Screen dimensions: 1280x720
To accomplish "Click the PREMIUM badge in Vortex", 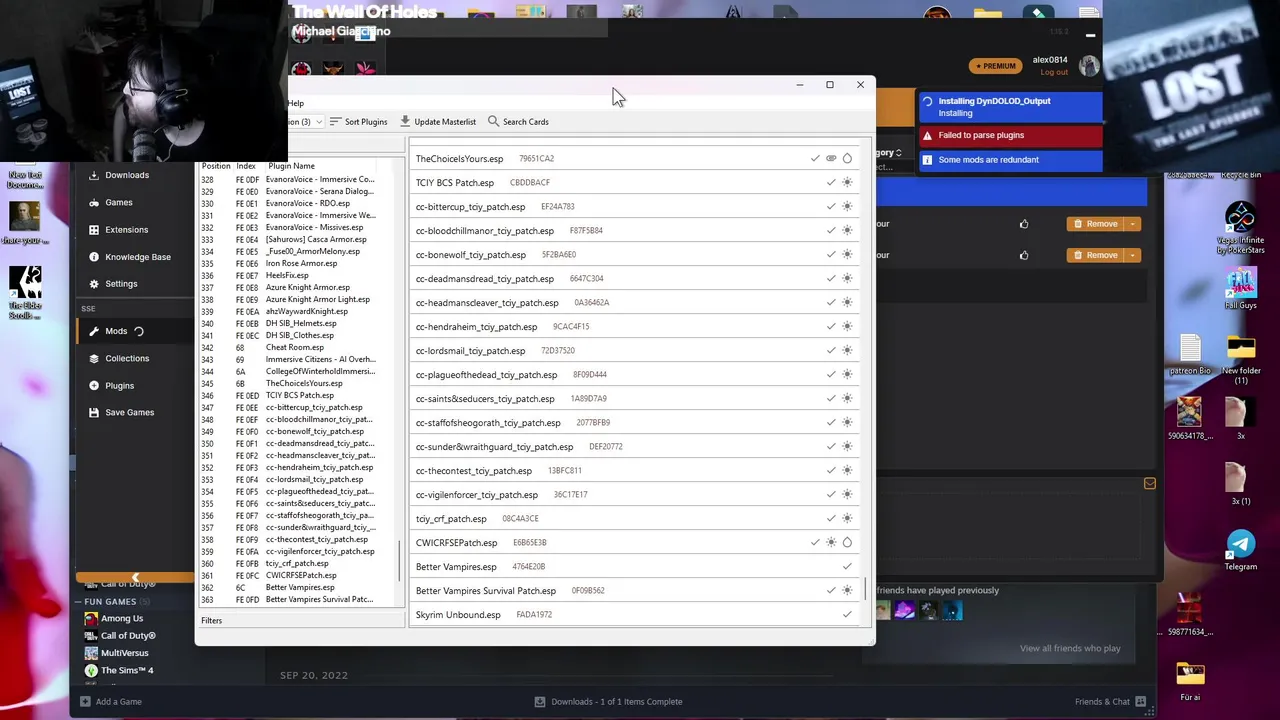I will (x=995, y=66).
